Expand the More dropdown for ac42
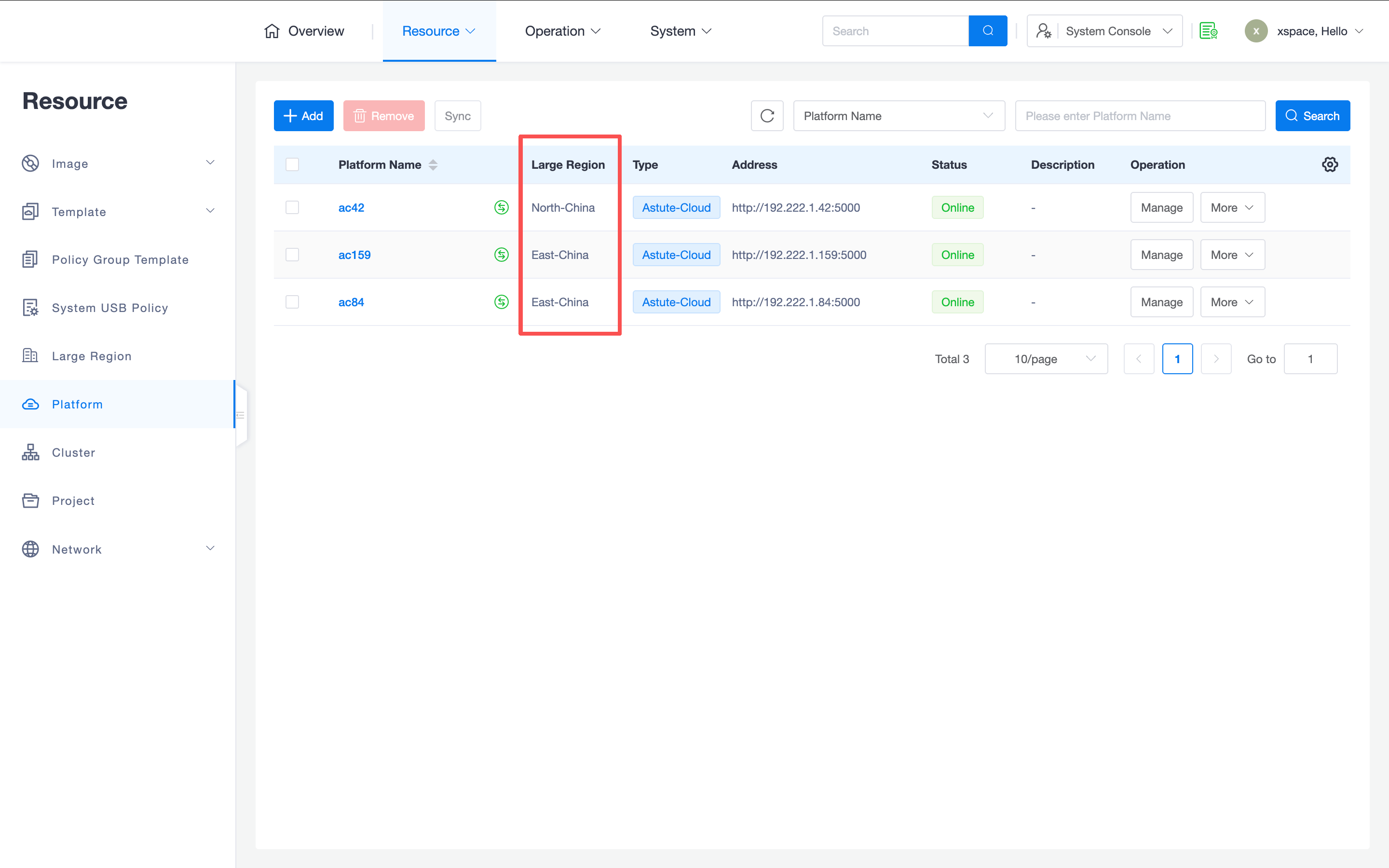 (1232, 208)
